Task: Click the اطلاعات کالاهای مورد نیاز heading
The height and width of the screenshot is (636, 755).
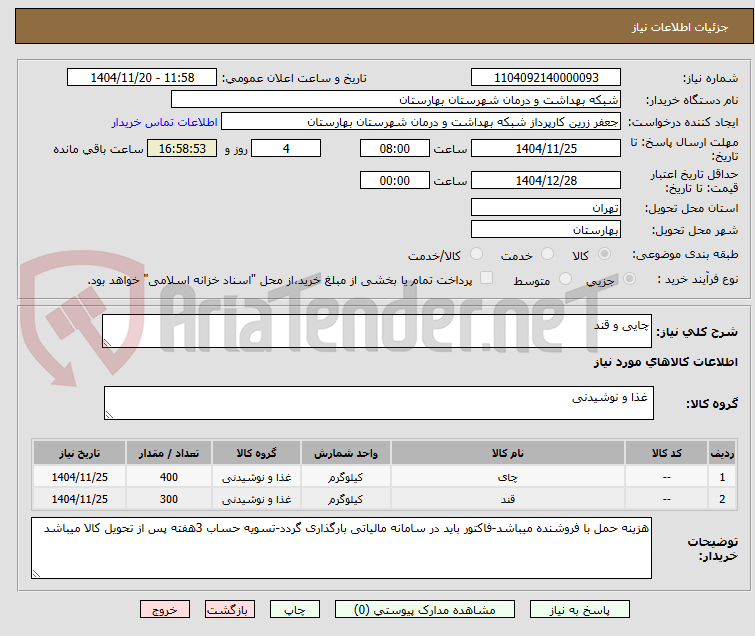Action: 665,362
